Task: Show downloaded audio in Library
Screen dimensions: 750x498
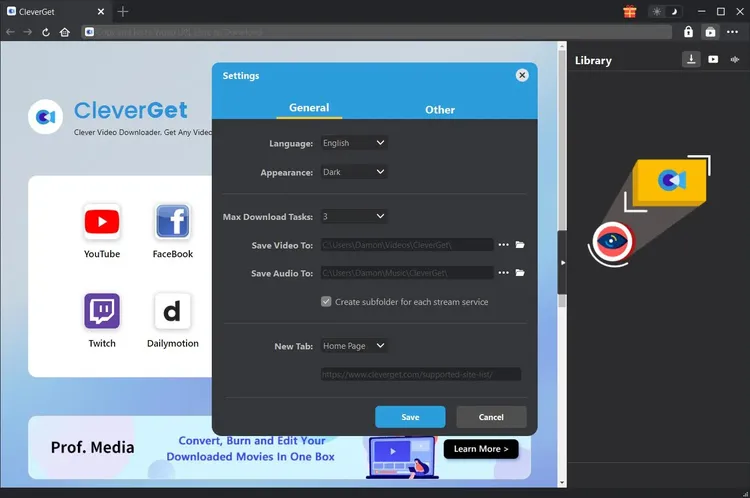Action: tap(735, 60)
